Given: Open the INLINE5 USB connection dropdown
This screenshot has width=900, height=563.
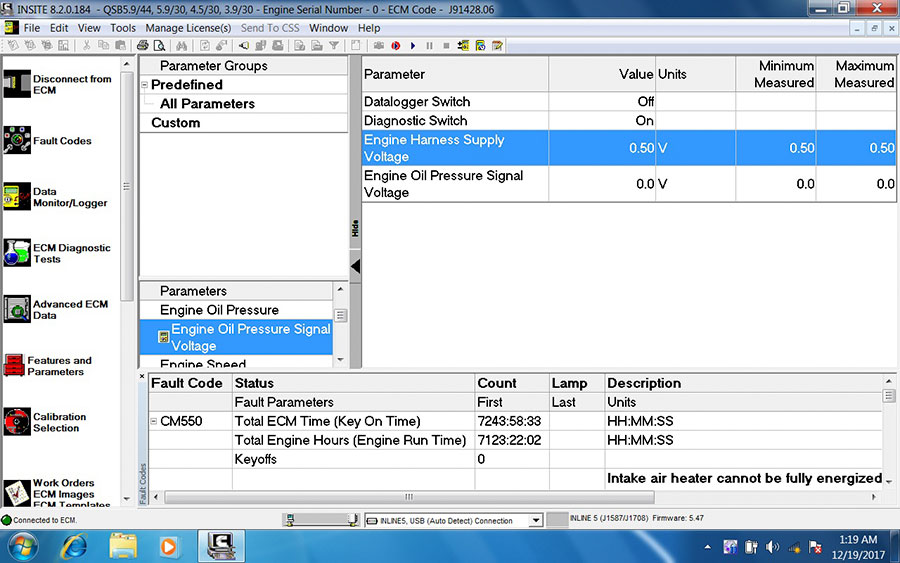Looking at the screenshot, I should coord(535,520).
